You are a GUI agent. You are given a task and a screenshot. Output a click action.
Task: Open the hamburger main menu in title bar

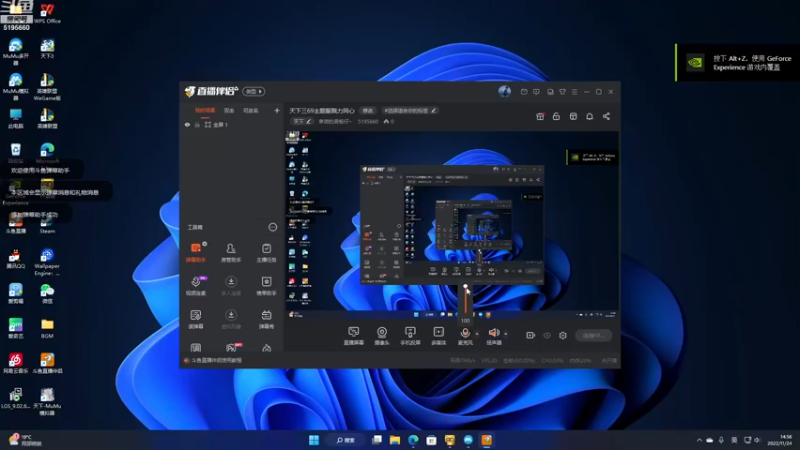[574, 92]
